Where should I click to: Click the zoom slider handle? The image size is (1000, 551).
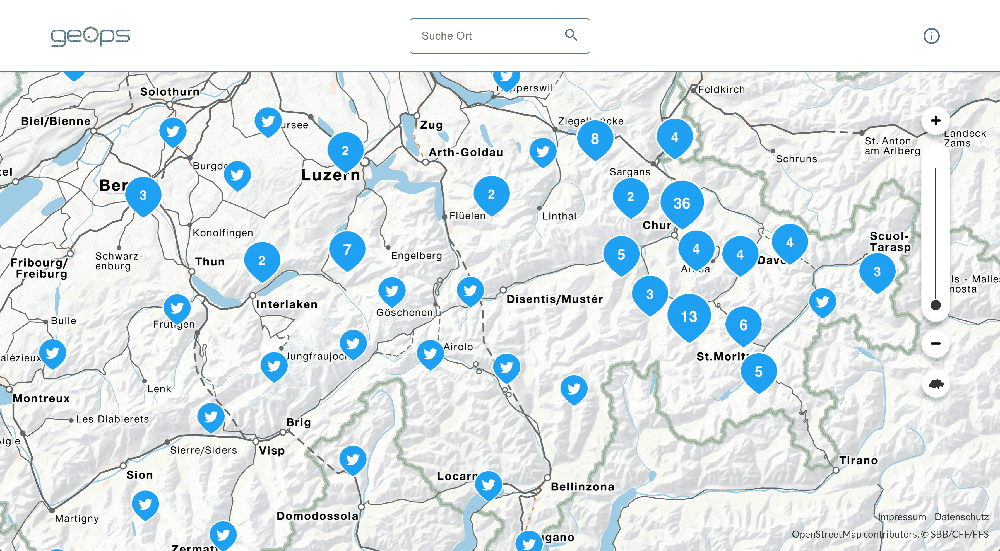pos(935,305)
